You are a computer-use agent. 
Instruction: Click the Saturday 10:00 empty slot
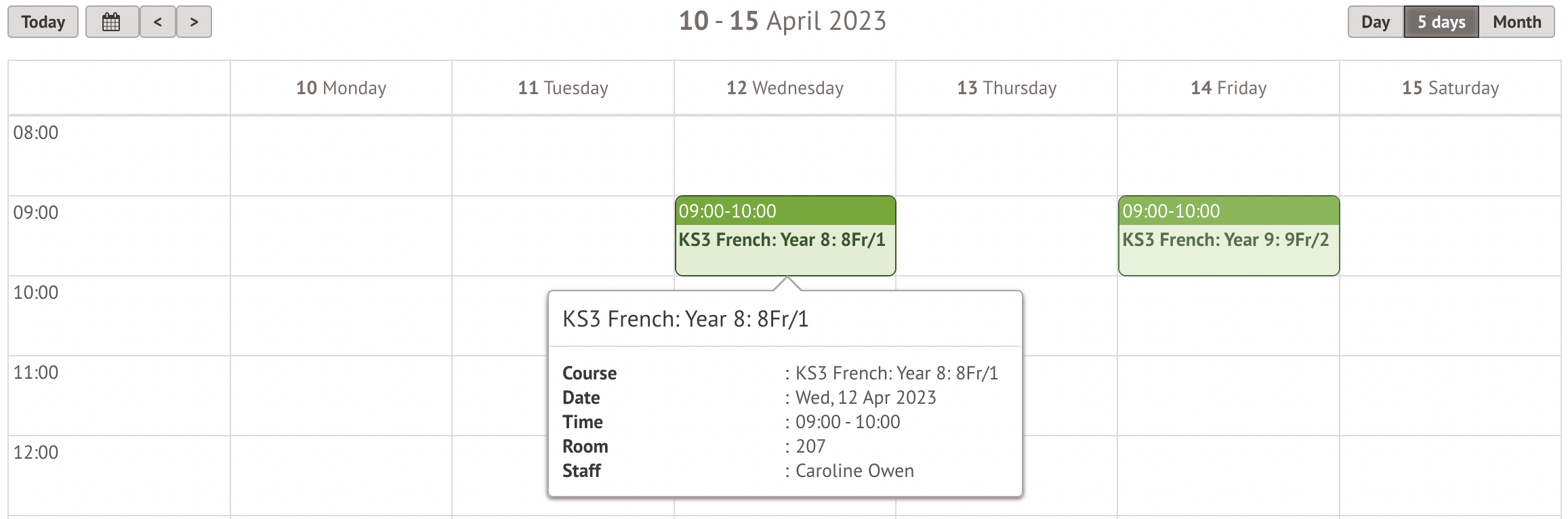1450,316
